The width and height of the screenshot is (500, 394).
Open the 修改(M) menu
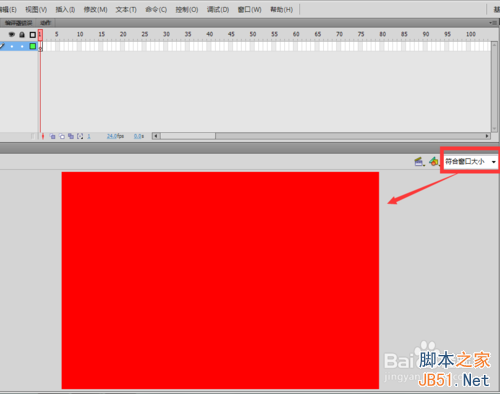tap(95, 9)
